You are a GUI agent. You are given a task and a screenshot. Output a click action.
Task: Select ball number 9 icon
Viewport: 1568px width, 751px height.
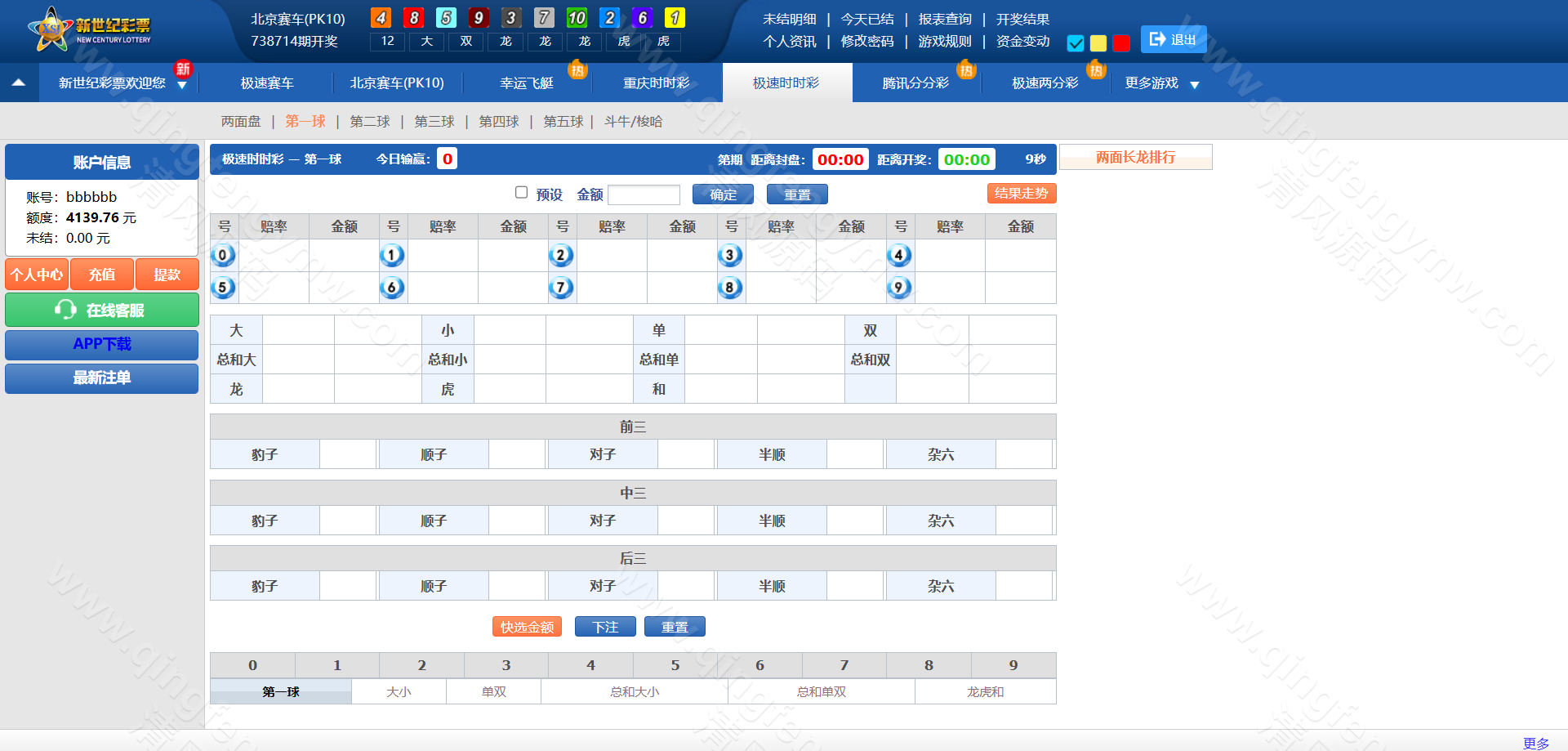click(899, 287)
